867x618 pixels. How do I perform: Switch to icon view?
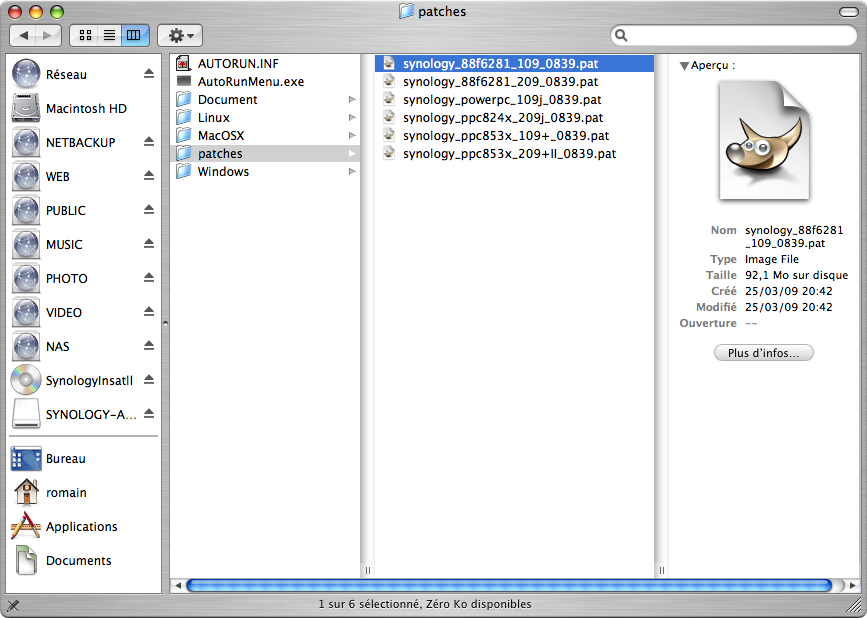point(85,35)
